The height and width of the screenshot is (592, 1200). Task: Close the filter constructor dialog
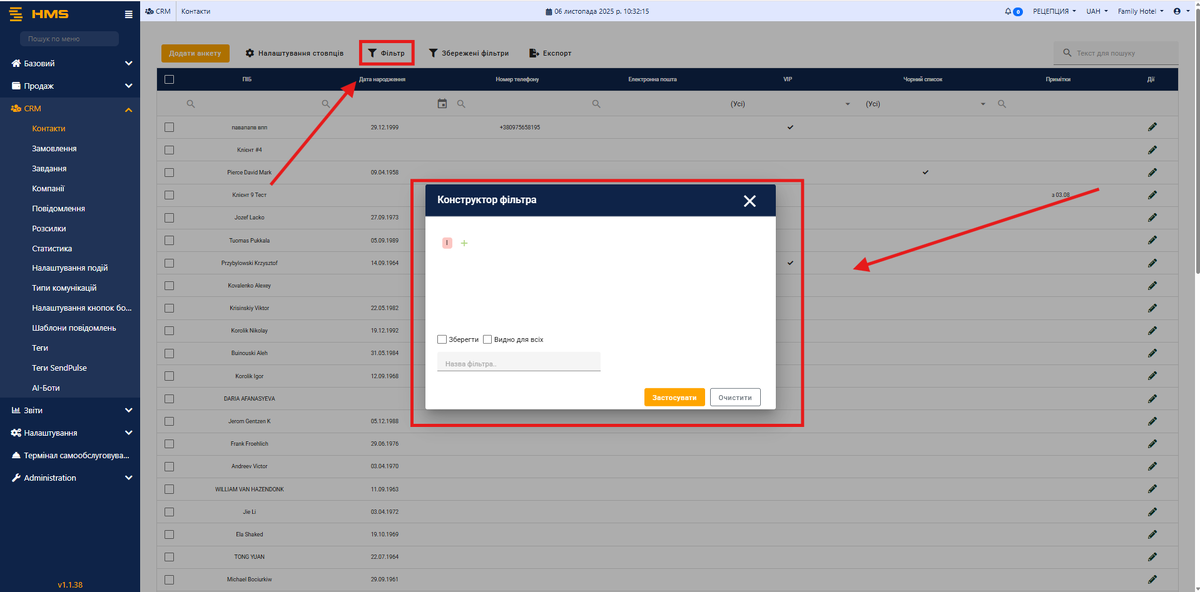pyautogui.click(x=750, y=201)
